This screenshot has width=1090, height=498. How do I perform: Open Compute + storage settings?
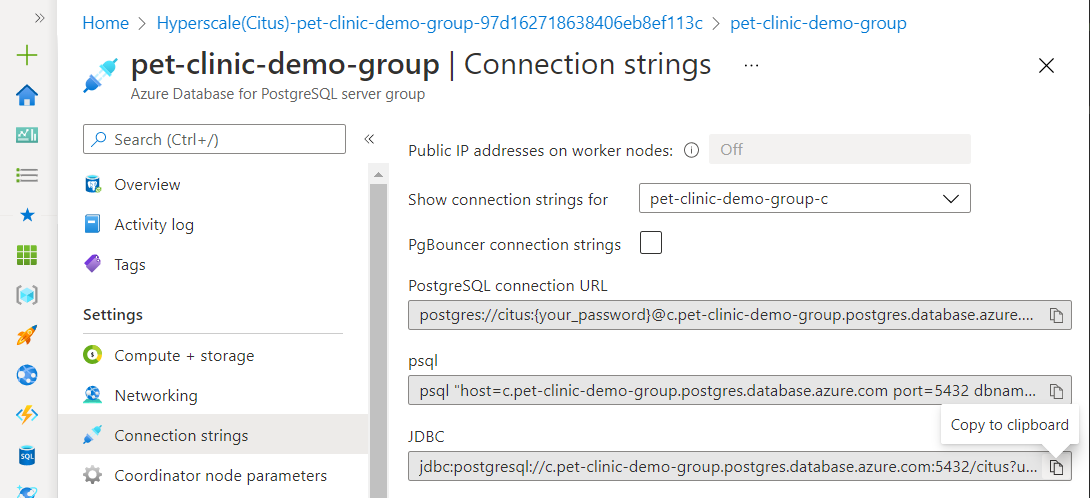(184, 355)
